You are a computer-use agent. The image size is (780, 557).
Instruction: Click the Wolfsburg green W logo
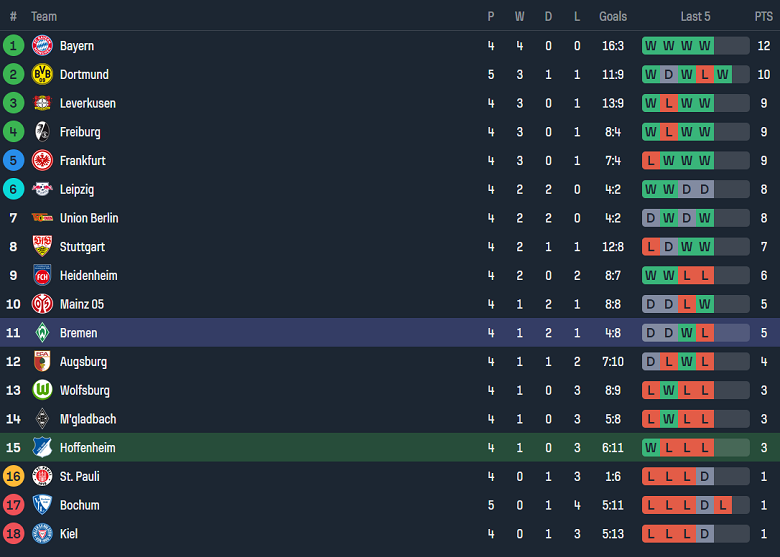click(42, 390)
